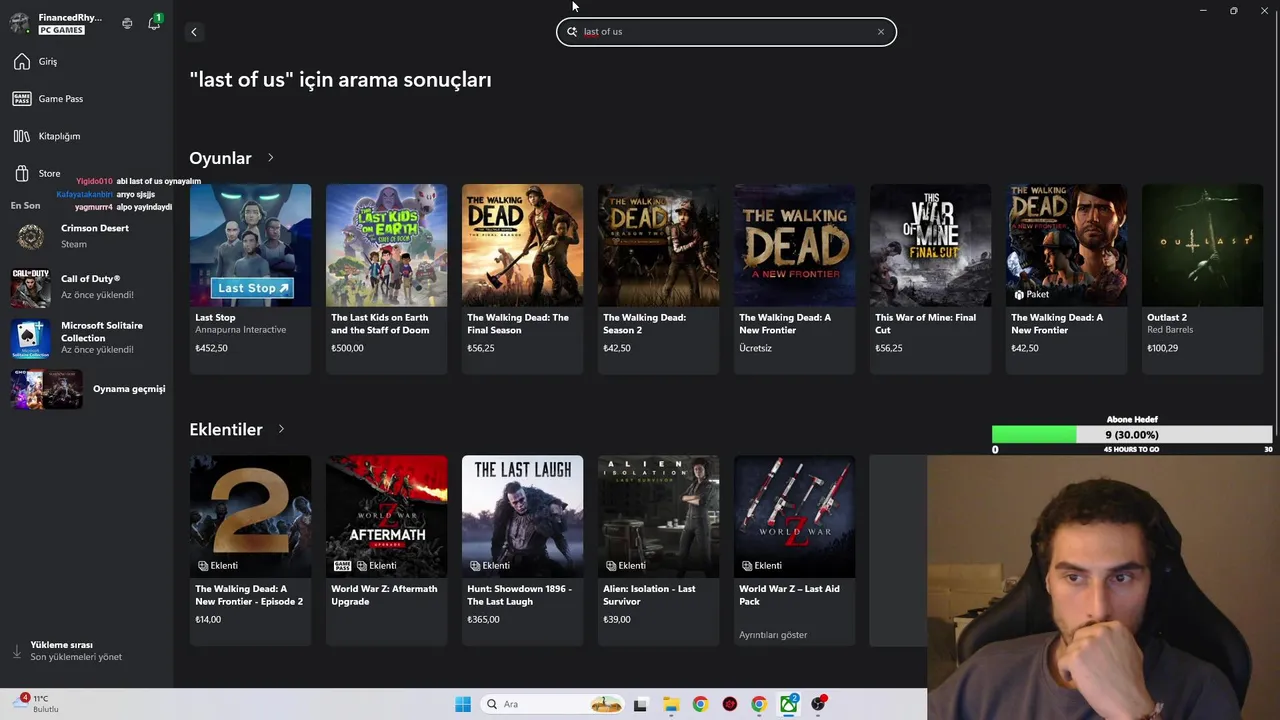Open The Walking Dead: Season 2 cover

pos(658,245)
